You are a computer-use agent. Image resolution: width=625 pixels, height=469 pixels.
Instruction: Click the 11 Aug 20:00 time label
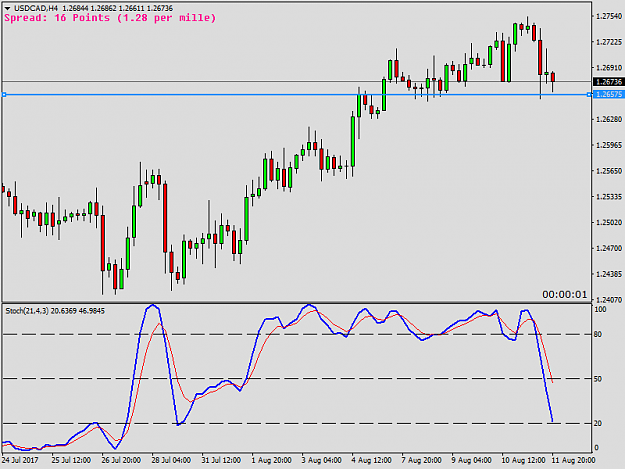tap(573, 460)
